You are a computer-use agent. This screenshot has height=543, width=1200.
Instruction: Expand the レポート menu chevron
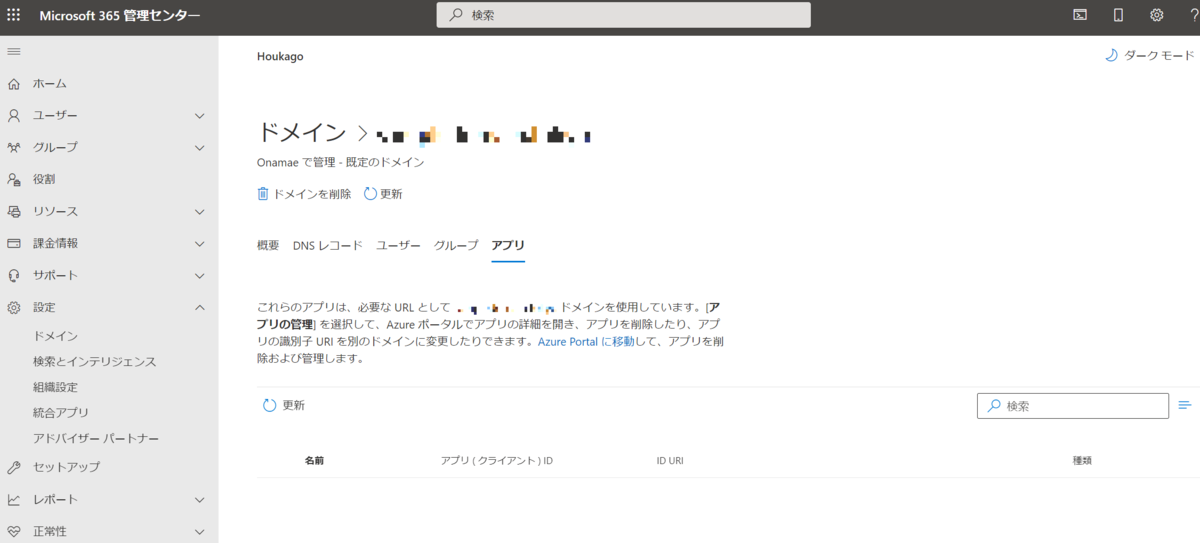point(199,500)
